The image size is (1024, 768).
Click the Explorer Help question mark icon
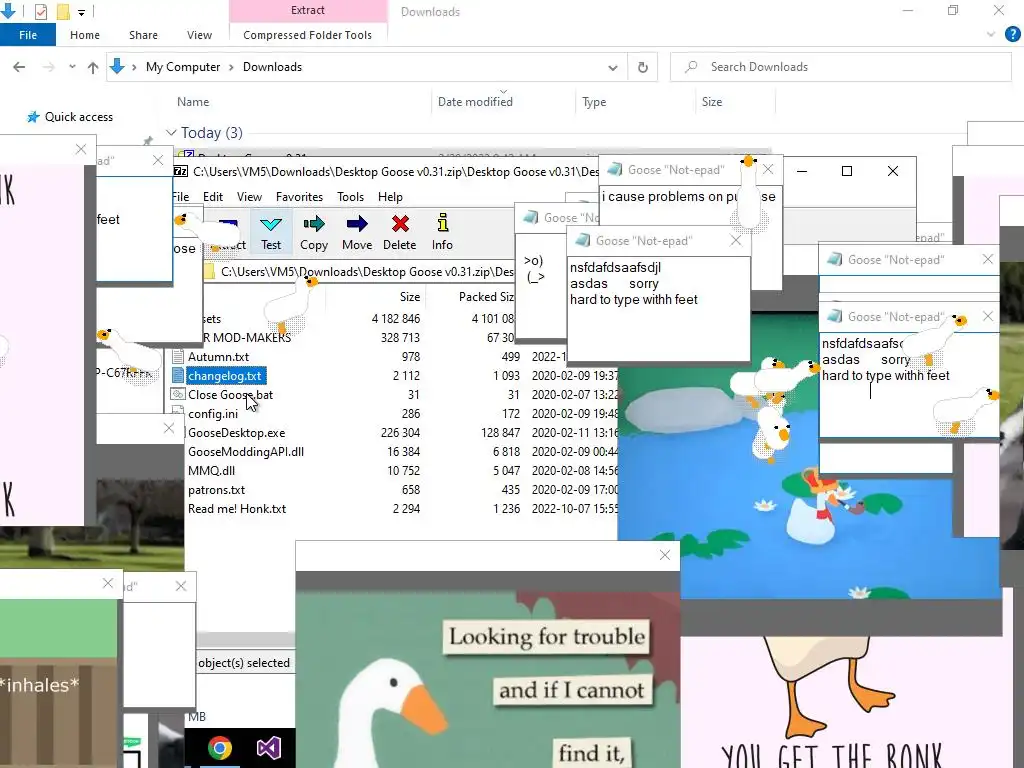(x=1012, y=35)
